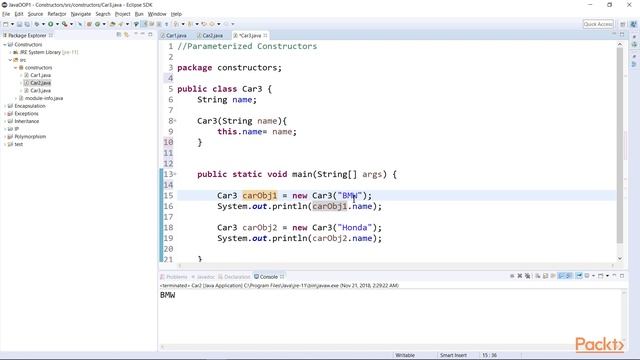The image size is (640, 360).
Task: Click the Open Type toolbar icon
Action: (112, 24)
